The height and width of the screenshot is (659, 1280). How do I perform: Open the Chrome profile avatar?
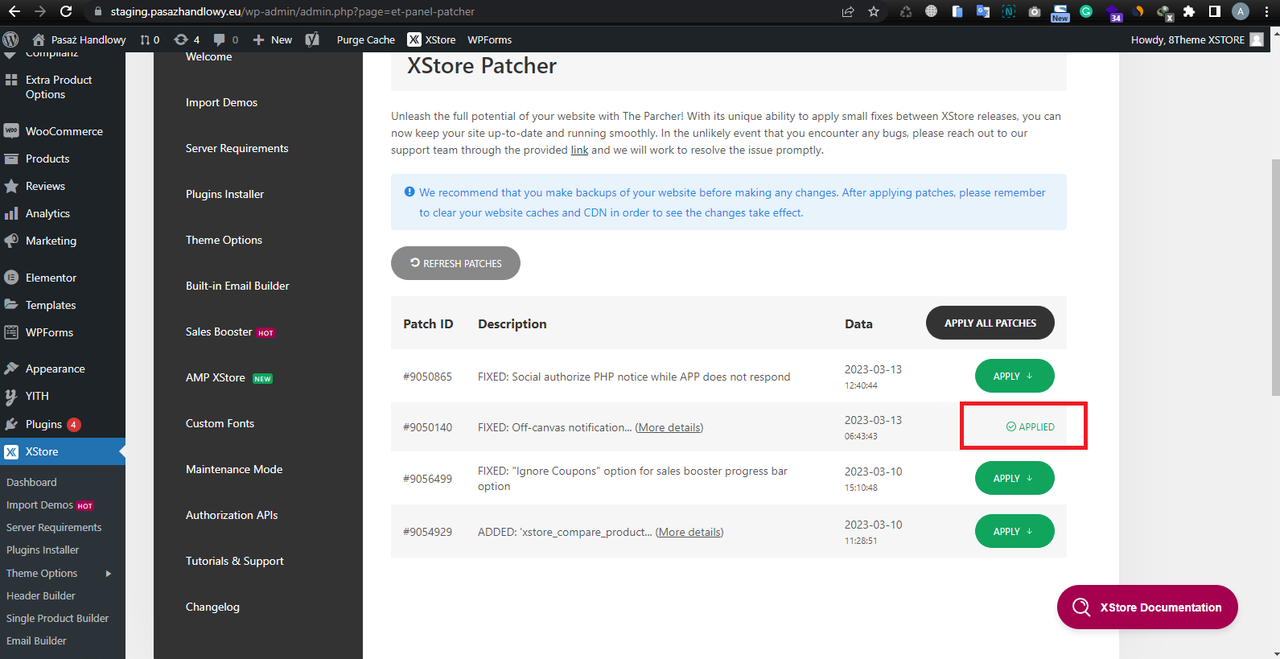[1240, 12]
